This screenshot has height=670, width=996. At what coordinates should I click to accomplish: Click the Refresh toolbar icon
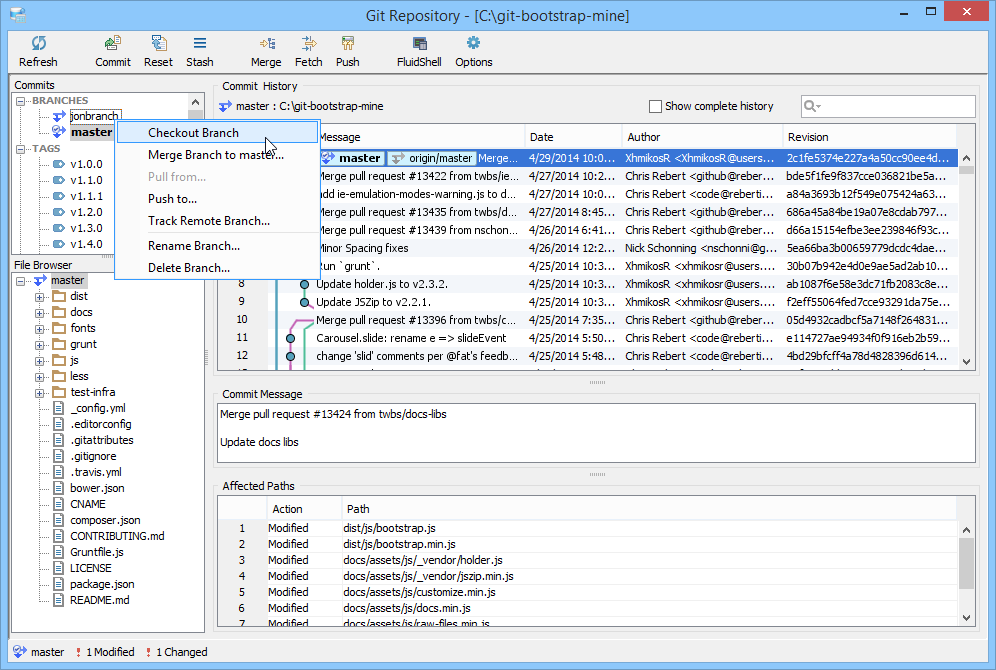point(38,43)
